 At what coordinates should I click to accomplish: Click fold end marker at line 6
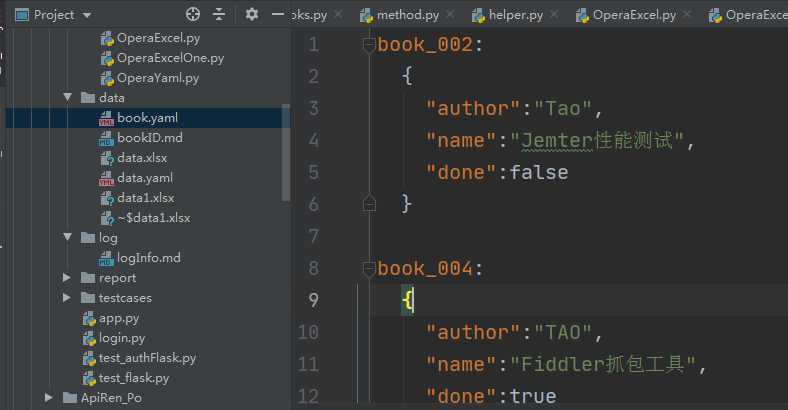point(369,203)
